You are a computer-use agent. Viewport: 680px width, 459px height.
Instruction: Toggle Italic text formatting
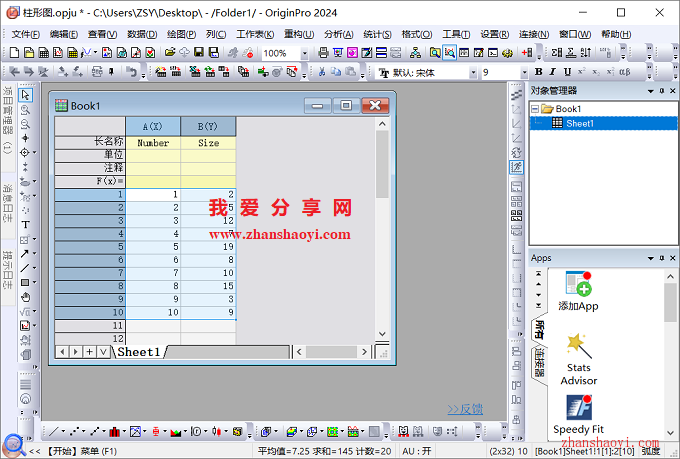click(x=552, y=72)
